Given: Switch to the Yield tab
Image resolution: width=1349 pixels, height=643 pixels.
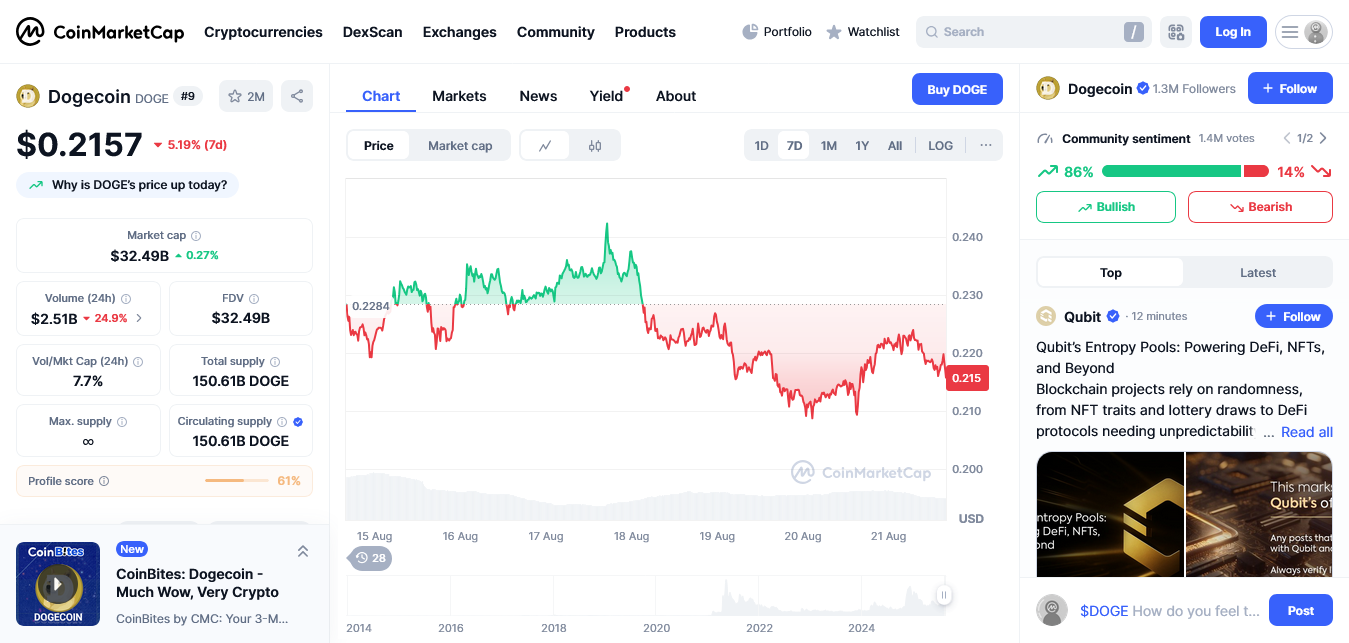Looking at the screenshot, I should pos(606,96).
